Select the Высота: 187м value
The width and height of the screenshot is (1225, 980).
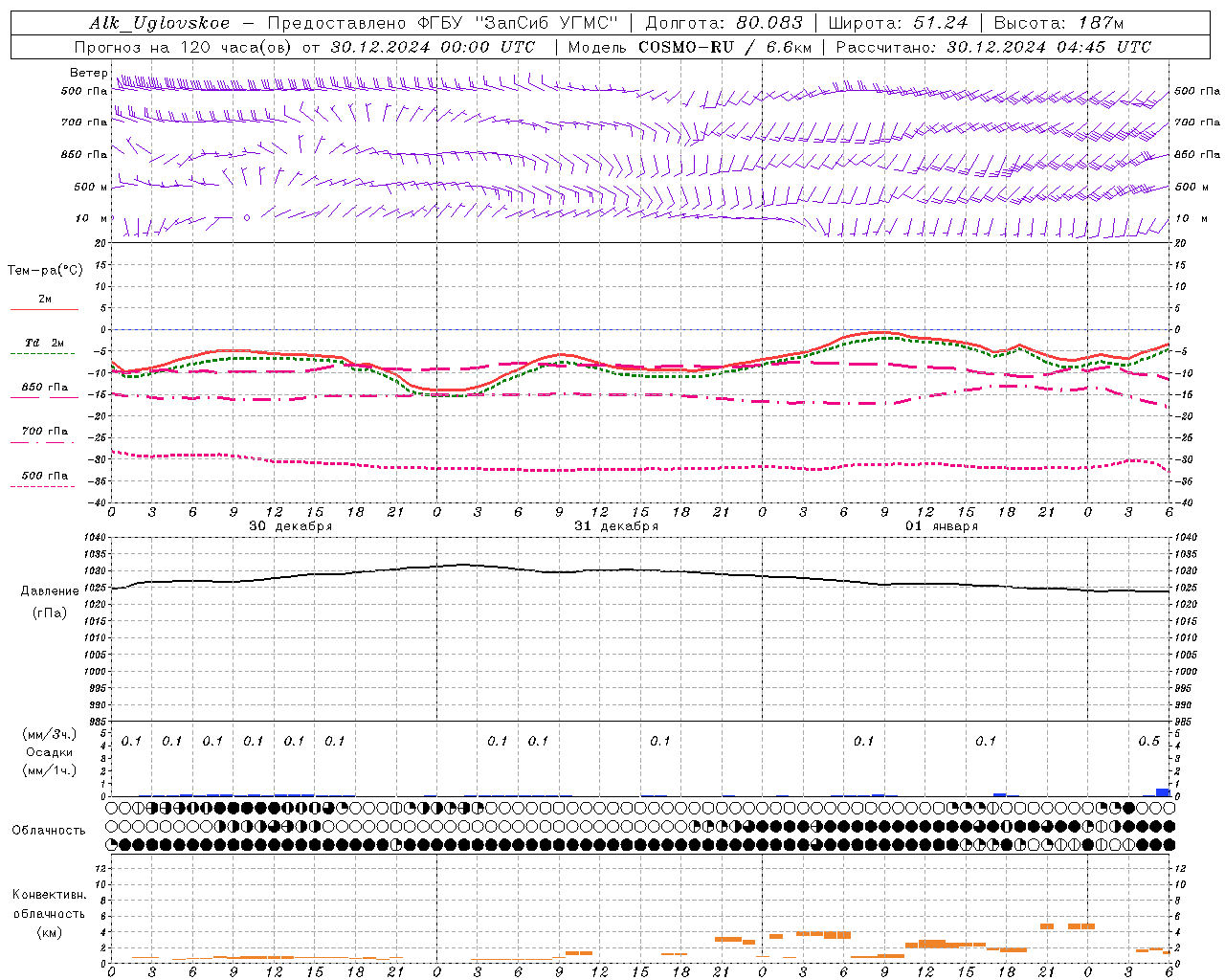1058,23
